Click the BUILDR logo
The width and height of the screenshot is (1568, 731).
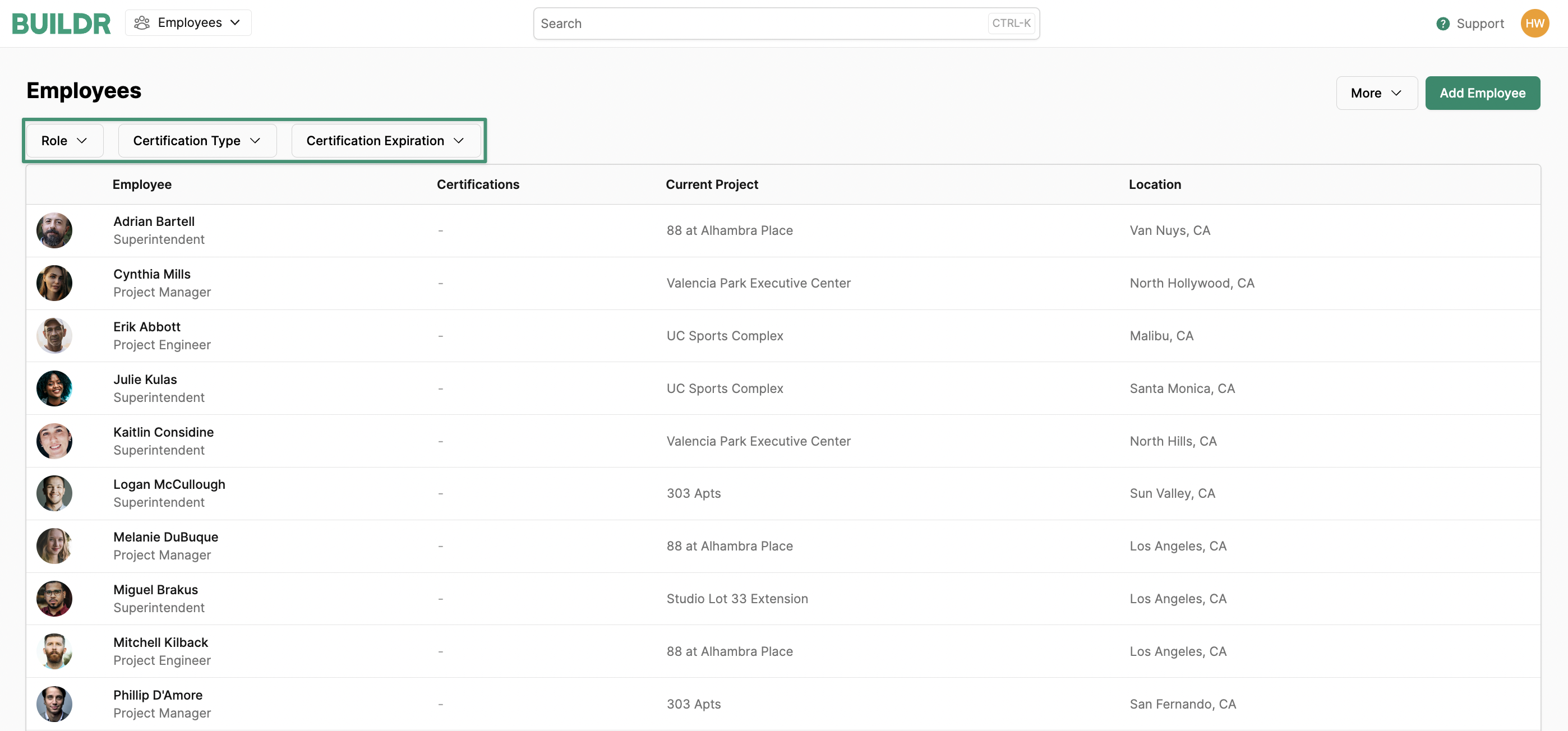61,23
